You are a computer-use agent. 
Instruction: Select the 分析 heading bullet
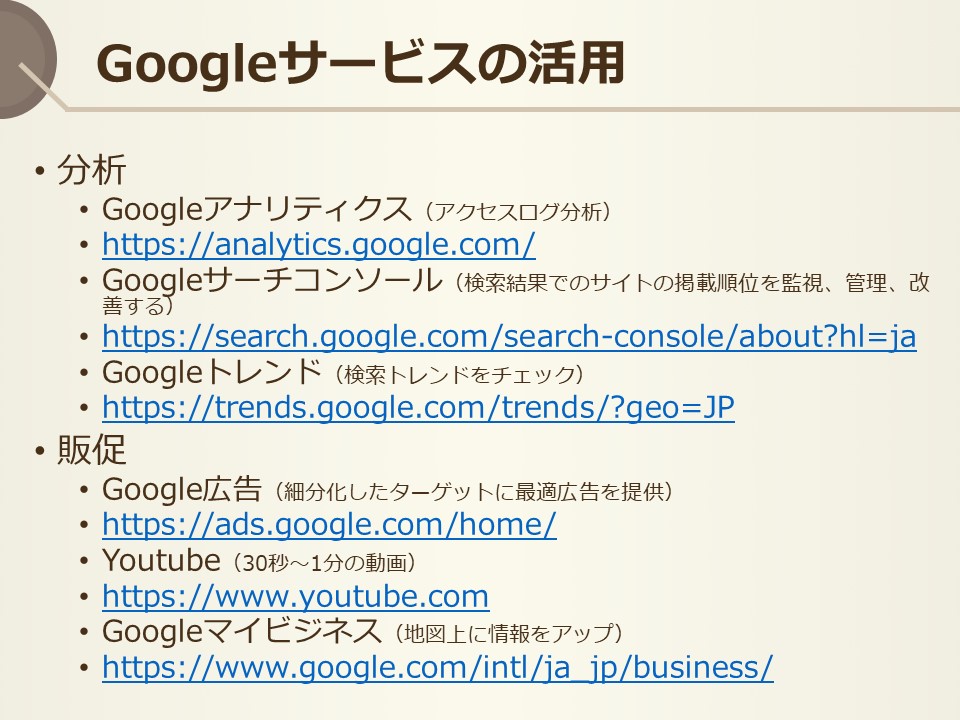[92, 170]
